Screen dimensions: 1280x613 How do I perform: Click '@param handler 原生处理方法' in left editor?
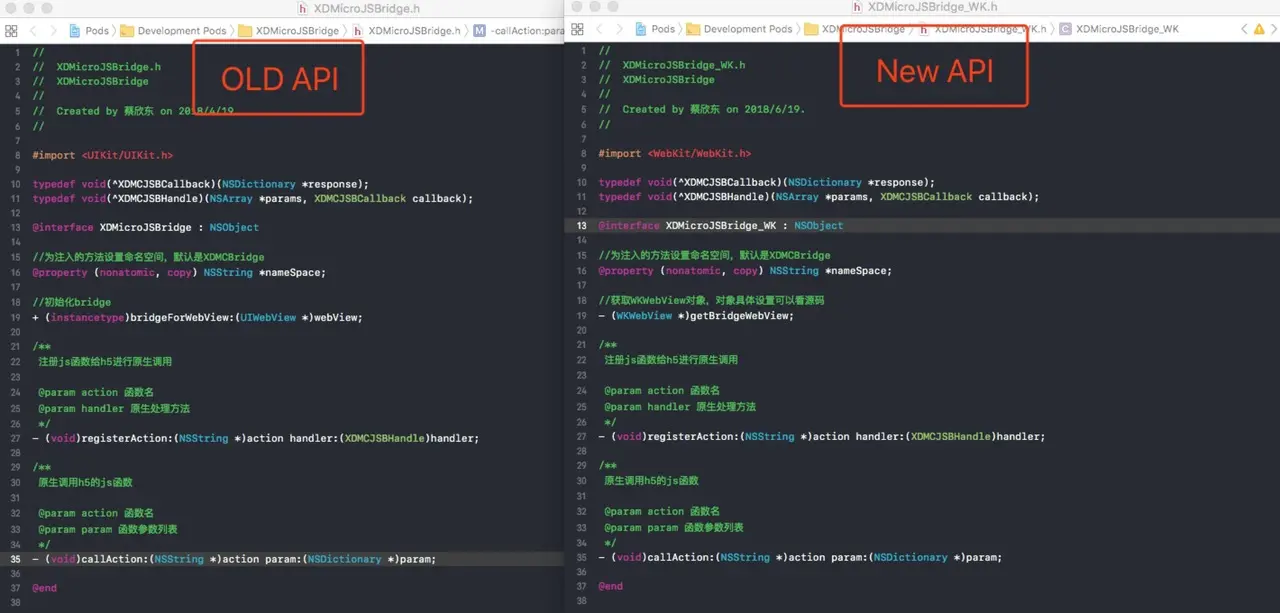click(x=114, y=408)
